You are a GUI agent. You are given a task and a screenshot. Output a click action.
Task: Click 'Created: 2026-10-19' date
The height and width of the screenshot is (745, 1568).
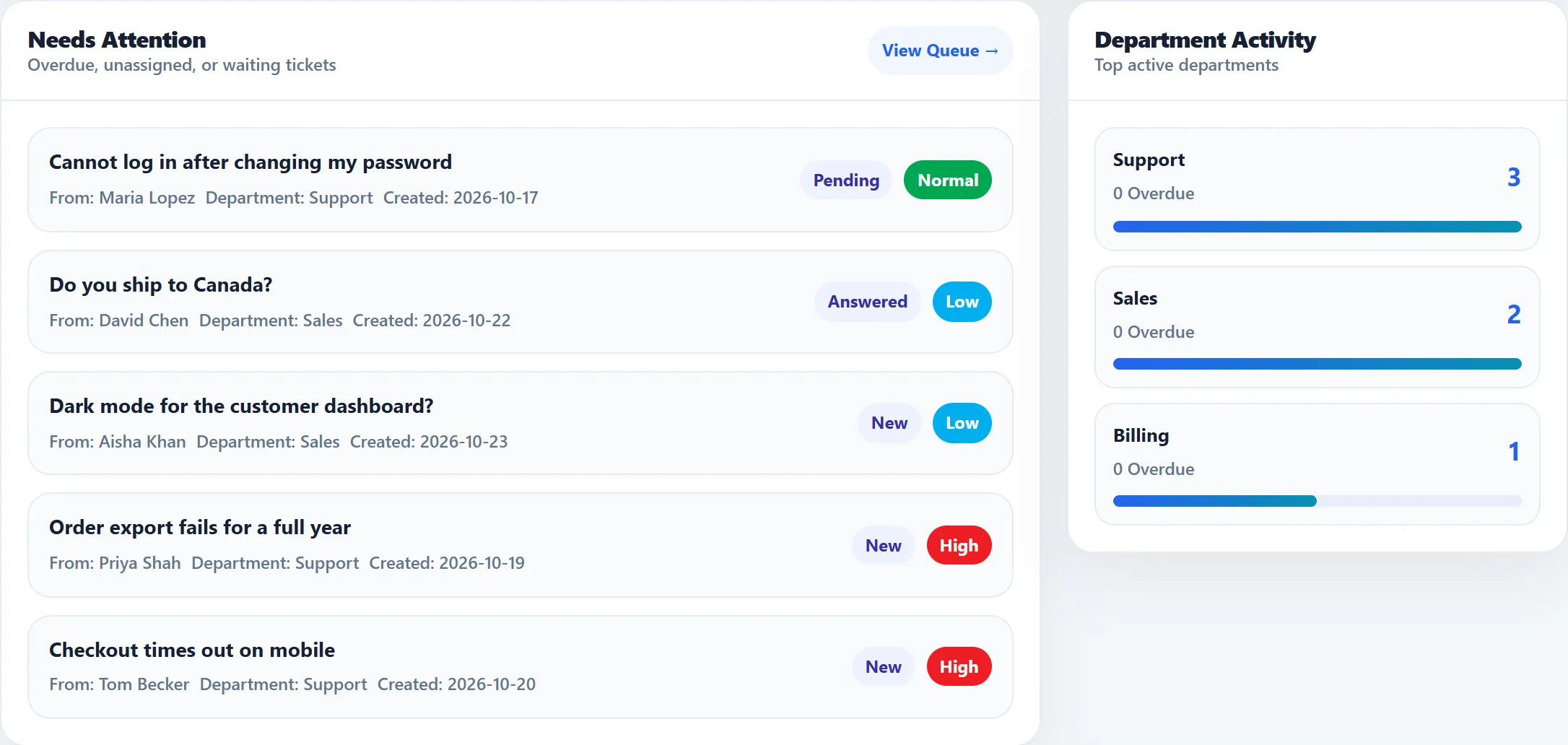coord(447,563)
